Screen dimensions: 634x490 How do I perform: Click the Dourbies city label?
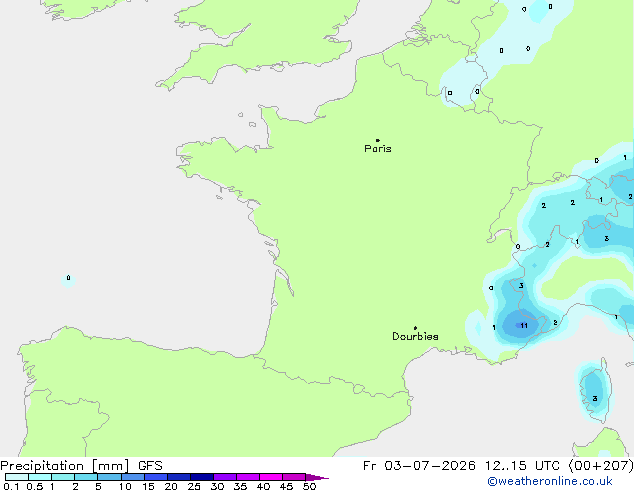click(x=415, y=336)
